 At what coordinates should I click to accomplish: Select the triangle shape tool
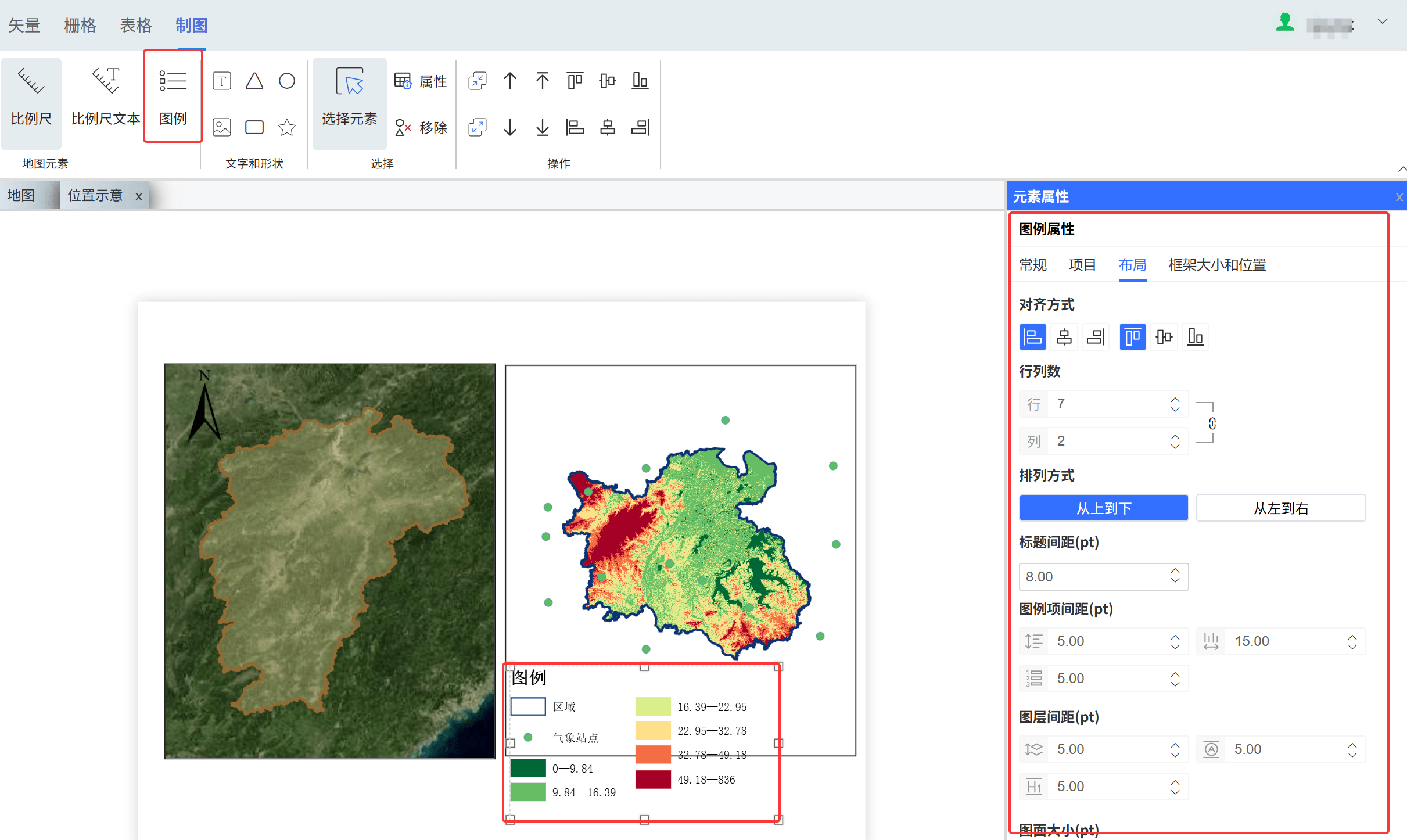(x=254, y=81)
